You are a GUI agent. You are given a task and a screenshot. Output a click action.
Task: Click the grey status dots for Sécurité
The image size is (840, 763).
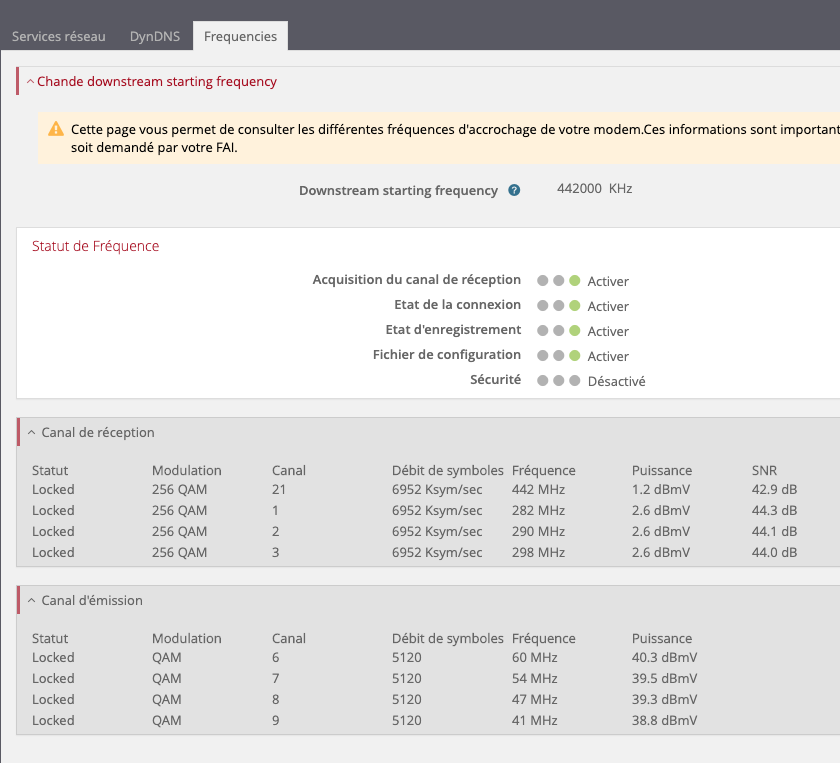click(x=558, y=381)
